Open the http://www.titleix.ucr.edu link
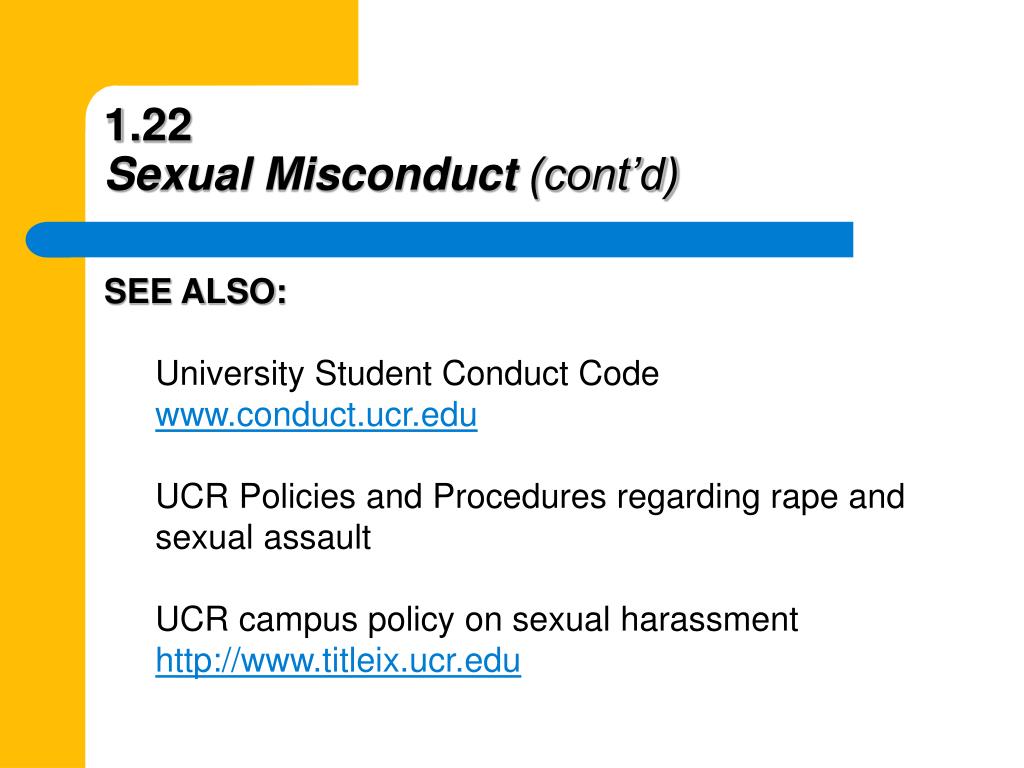Image resolution: width=1024 pixels, height=768 pixels. pyautogui.click(x=338, y=660)
